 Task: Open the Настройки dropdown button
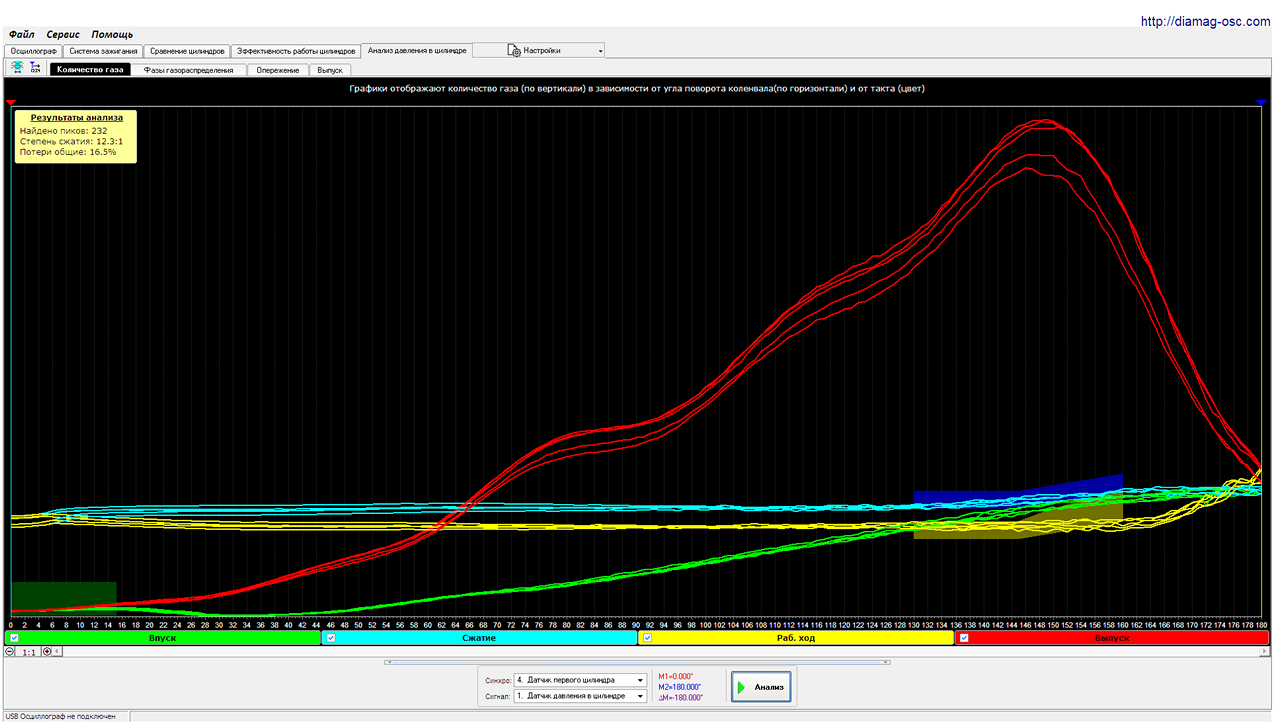coord(539,50)
